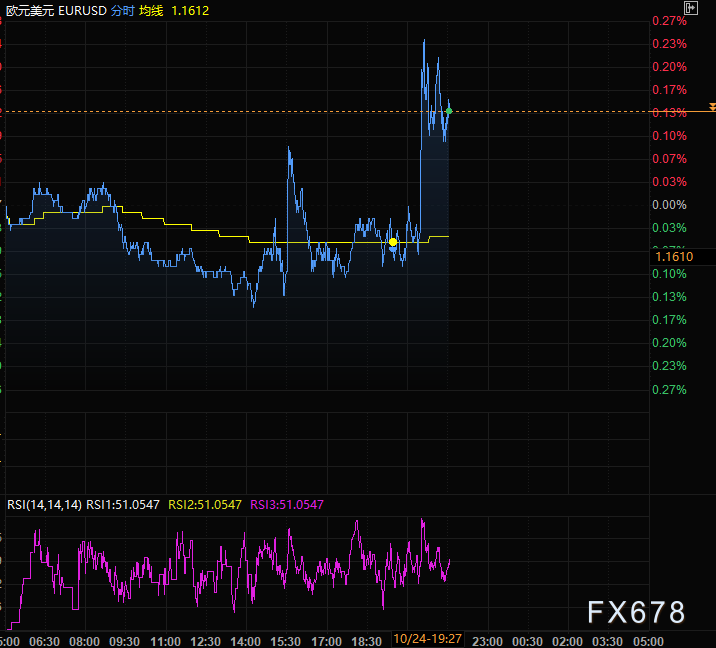Click the 1.1612 average value readout
Viewport: 716px width, 648px height.
[x=191, y=8]
